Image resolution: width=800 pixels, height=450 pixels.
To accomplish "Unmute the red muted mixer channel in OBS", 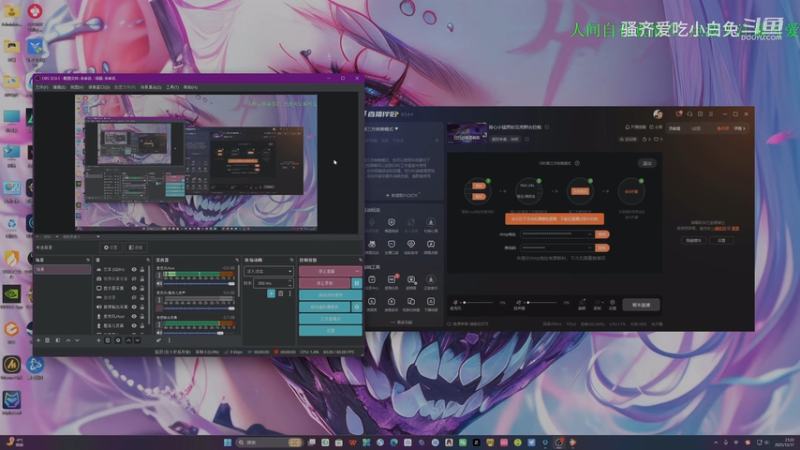I will [x=159, y=308].
